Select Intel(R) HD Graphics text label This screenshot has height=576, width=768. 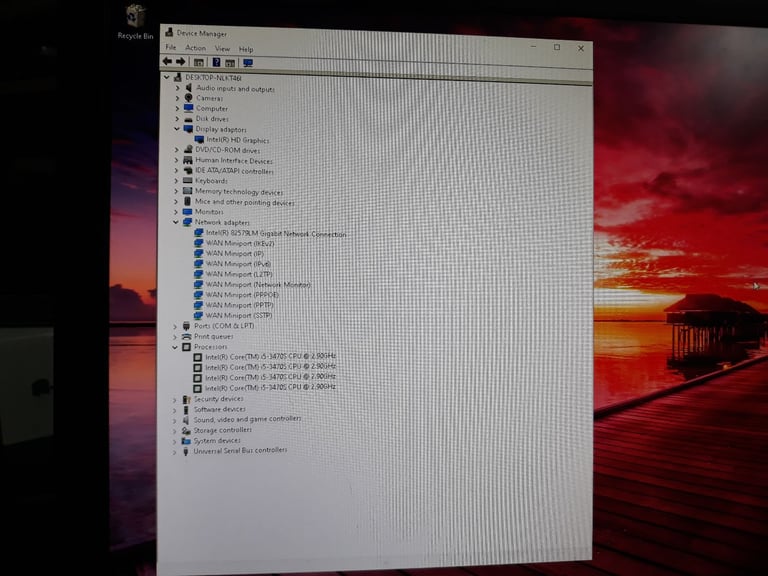click(238, 140)
